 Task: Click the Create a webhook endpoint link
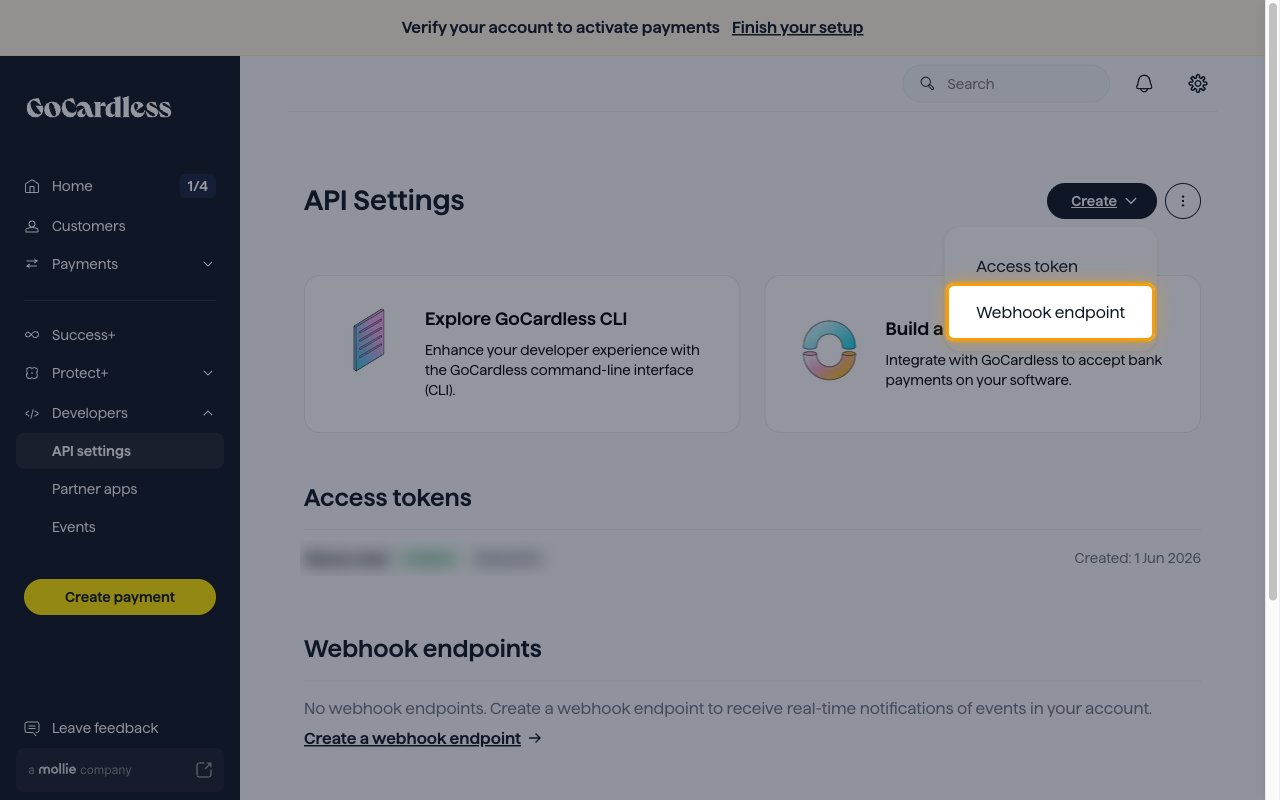pos(412,738)
